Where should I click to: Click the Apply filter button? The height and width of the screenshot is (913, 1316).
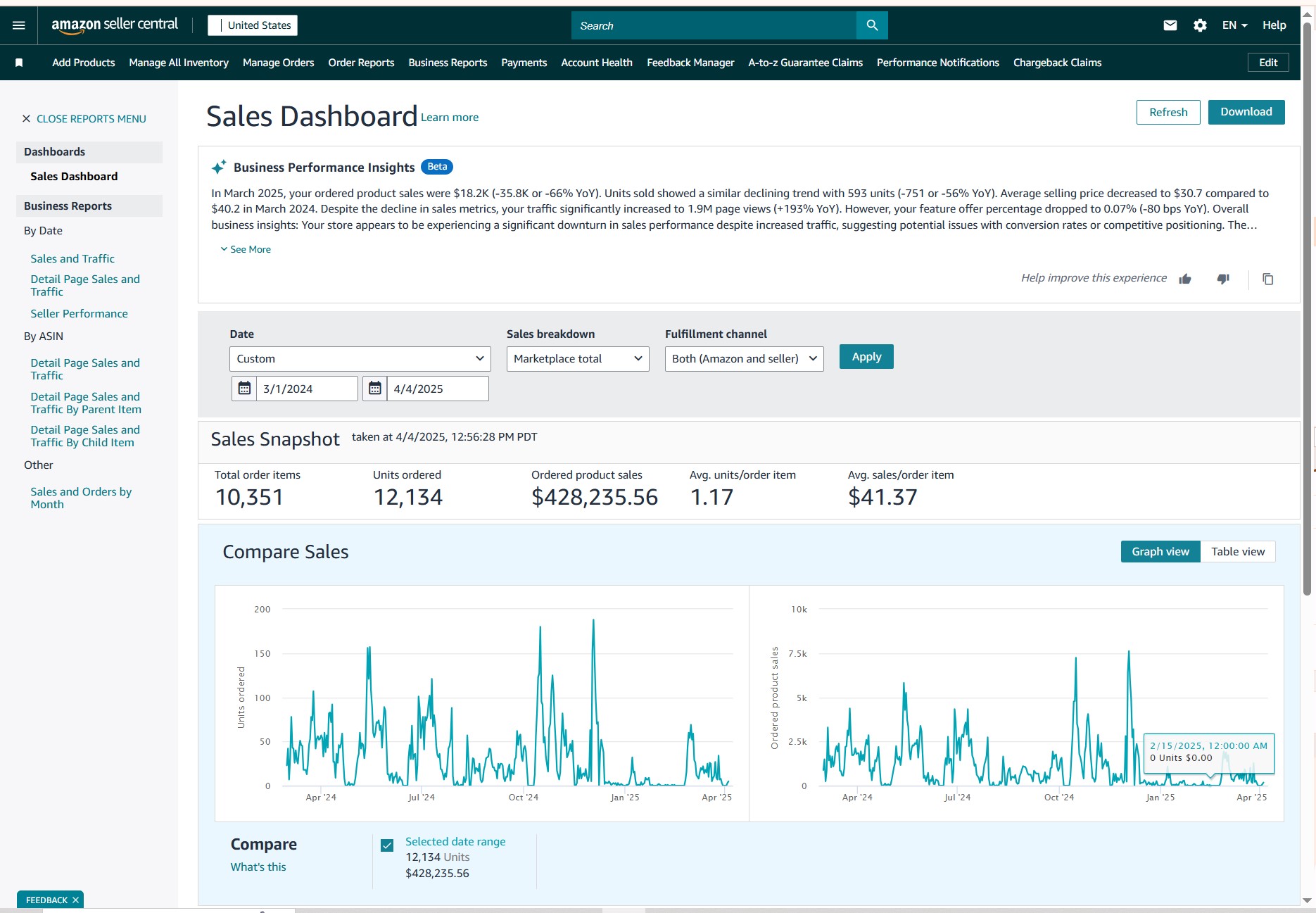[x=866, y=357]
